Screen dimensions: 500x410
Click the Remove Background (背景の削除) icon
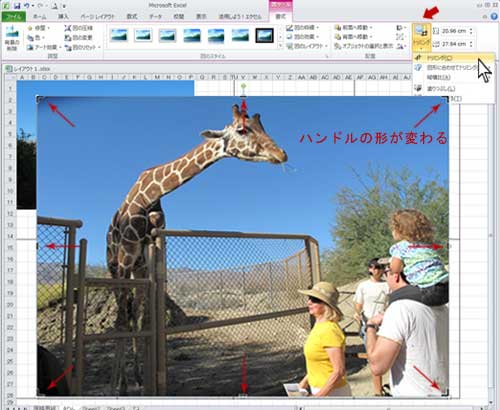click(12, 38)
